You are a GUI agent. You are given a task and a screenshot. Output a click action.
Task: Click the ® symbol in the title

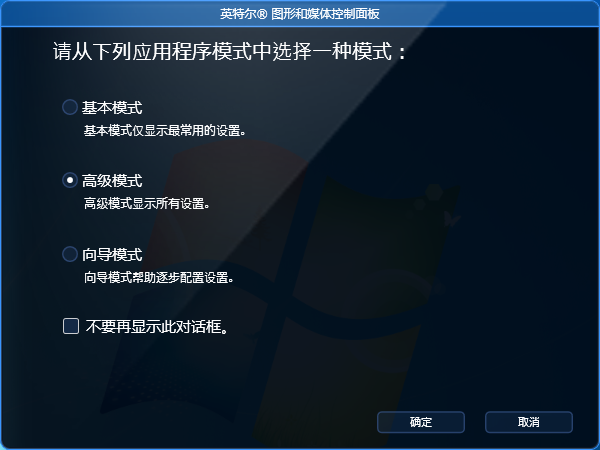(261, 14)
